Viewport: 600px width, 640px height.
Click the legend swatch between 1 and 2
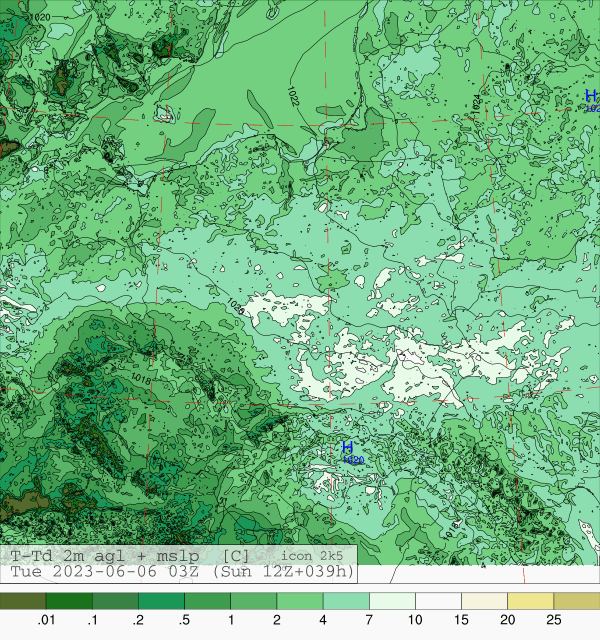click(x=254, y=601)
